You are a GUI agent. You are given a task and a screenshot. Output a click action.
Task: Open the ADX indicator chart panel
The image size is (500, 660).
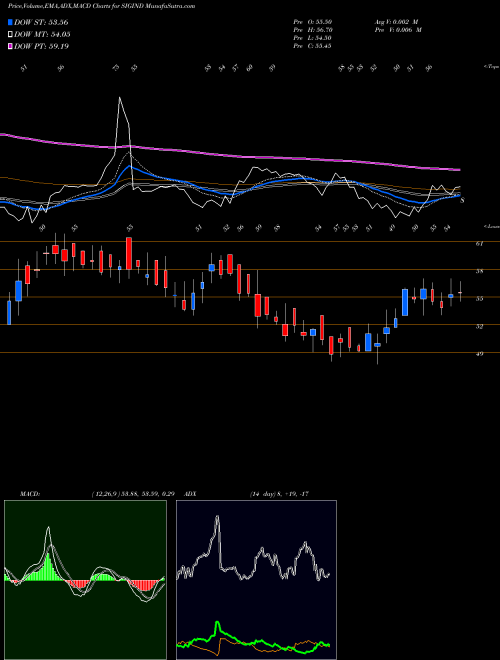(256, 580)
